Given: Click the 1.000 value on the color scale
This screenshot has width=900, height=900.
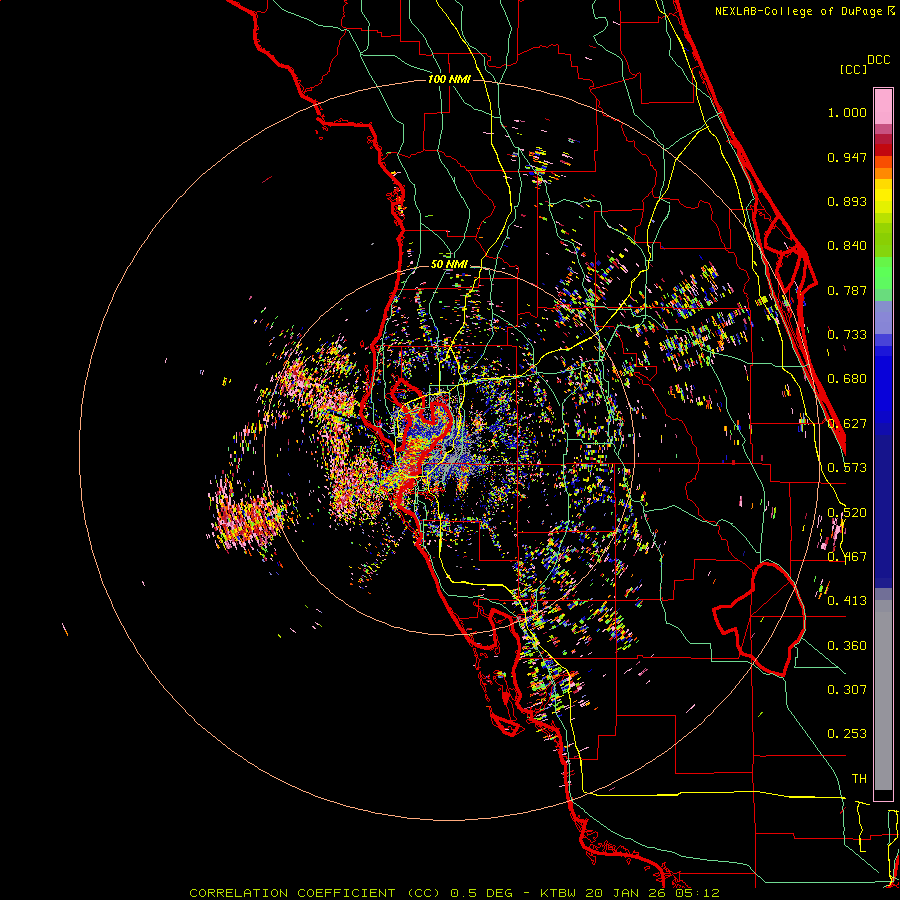Looking at the screenshot, I should tap(847, 113).
